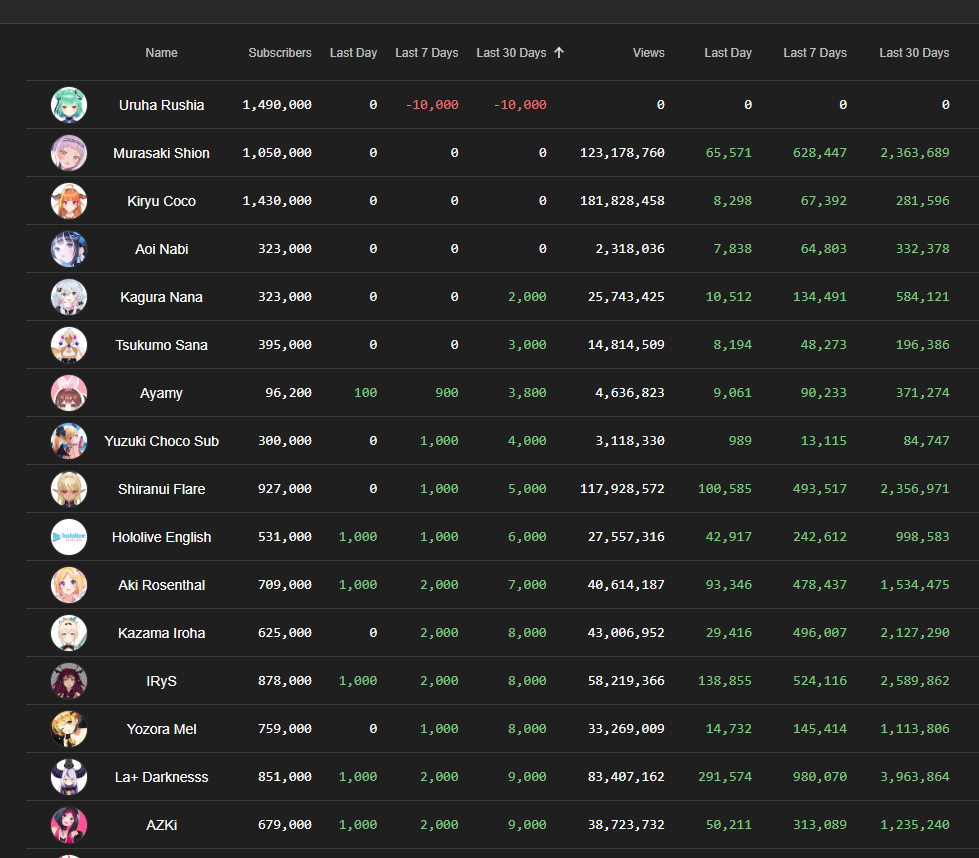Open Tsukumo Sana's avatar
This screenshot has height=858, width=979.
(x=69, y=345)
